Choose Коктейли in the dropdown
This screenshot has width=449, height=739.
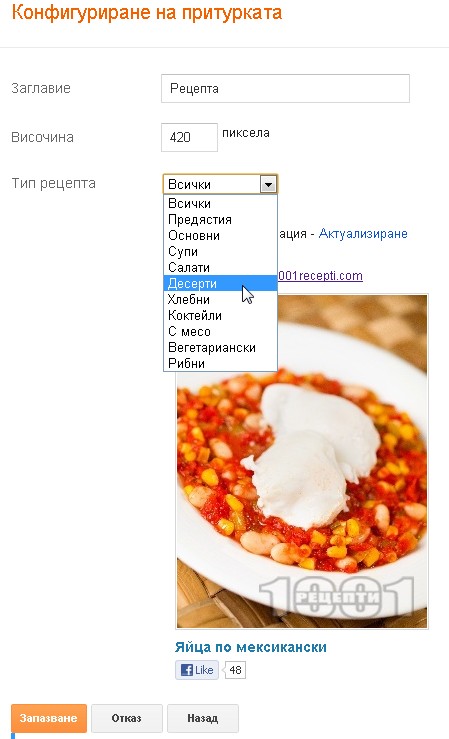pos(220,316)
